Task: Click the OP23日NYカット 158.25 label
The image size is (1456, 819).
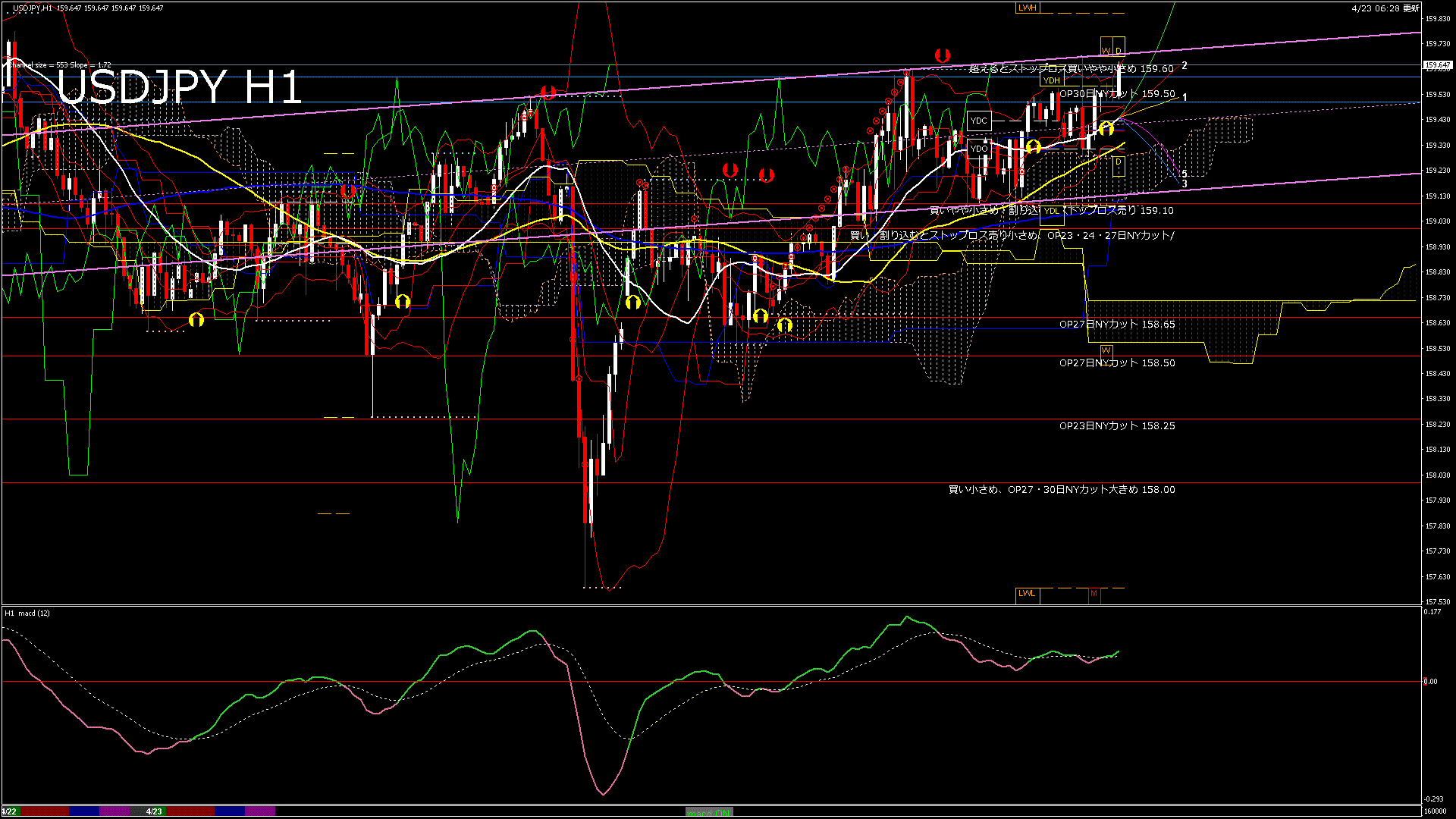Action: [x=1117, y=426]
